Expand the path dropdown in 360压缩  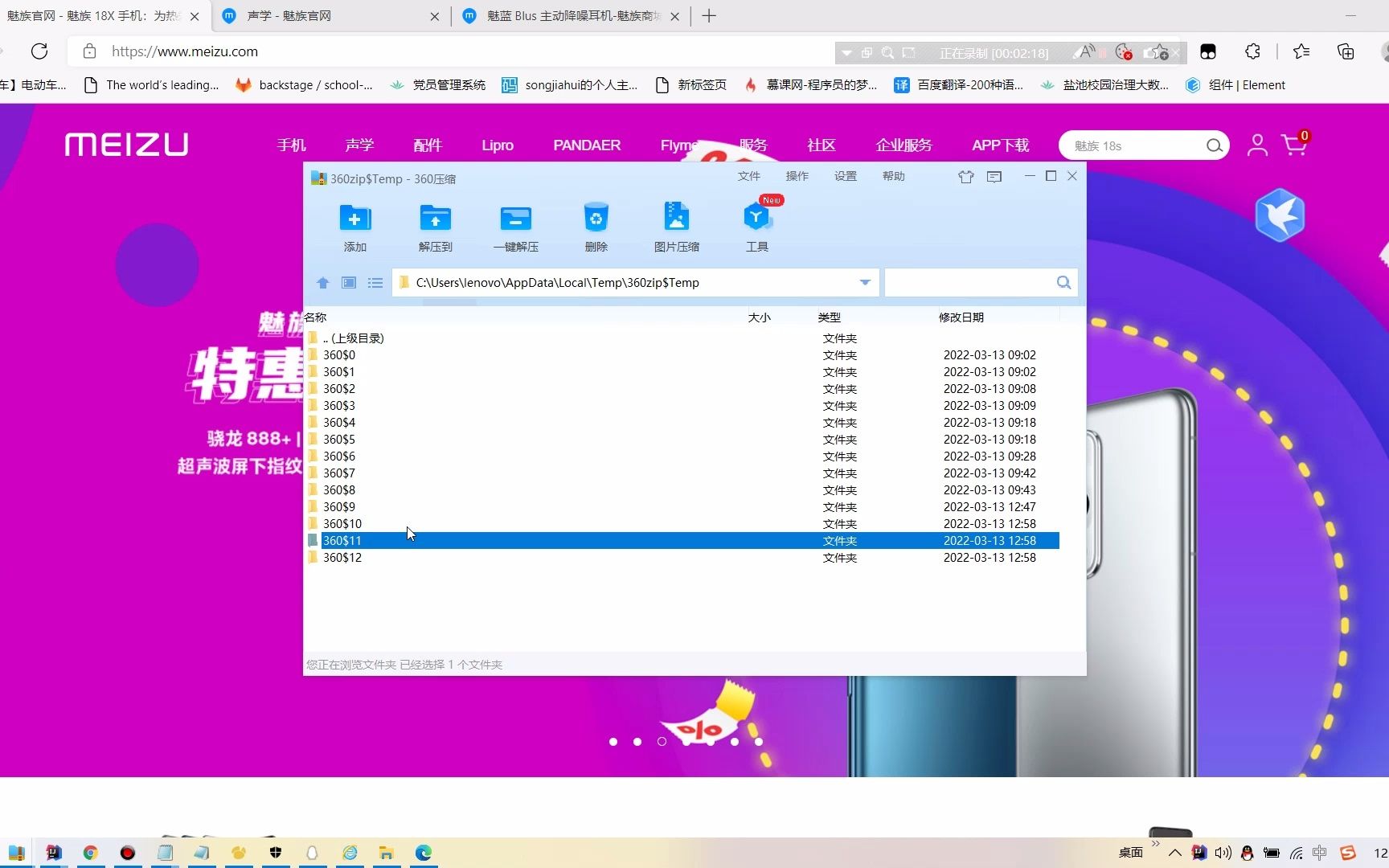coord(865,283)
